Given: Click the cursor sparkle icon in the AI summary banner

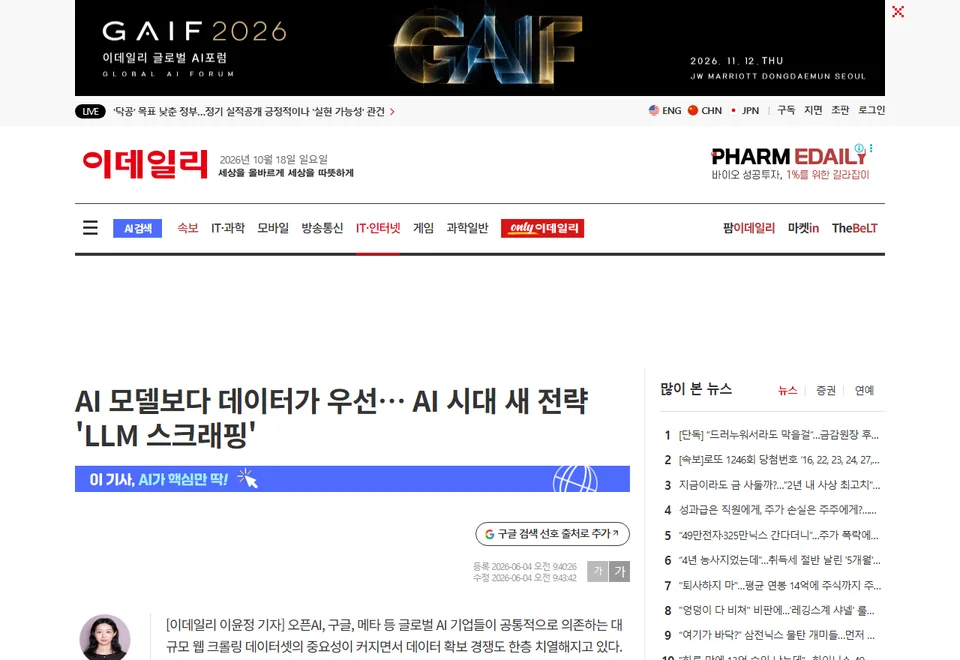Looking at the screenshot, I should pos(248,478).
